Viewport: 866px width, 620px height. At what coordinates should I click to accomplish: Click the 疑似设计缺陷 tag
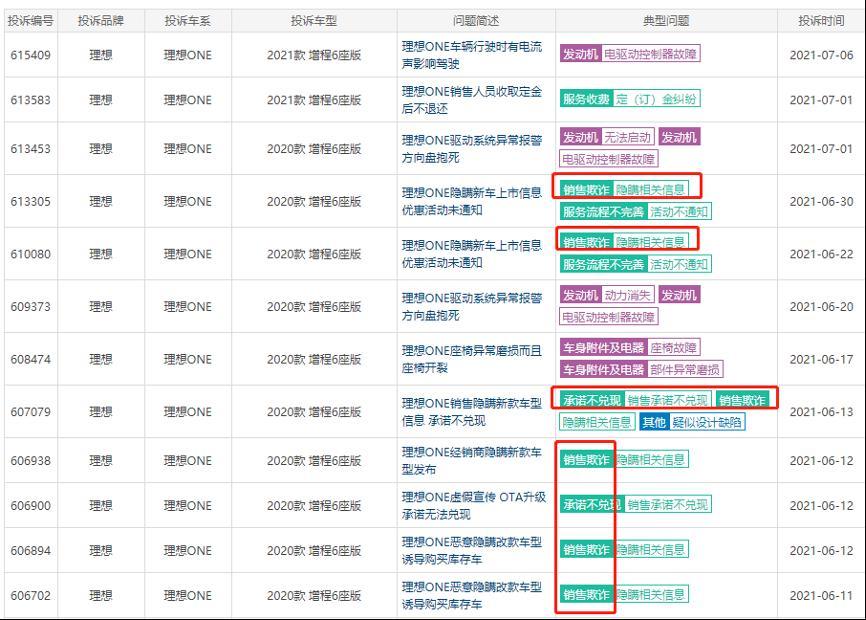(x=707, y=422)
